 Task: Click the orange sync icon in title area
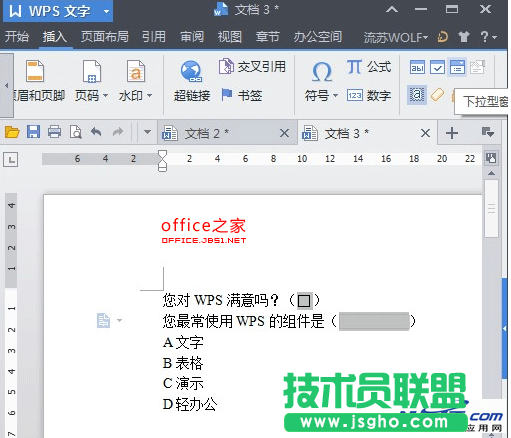[x=443, y=37]
